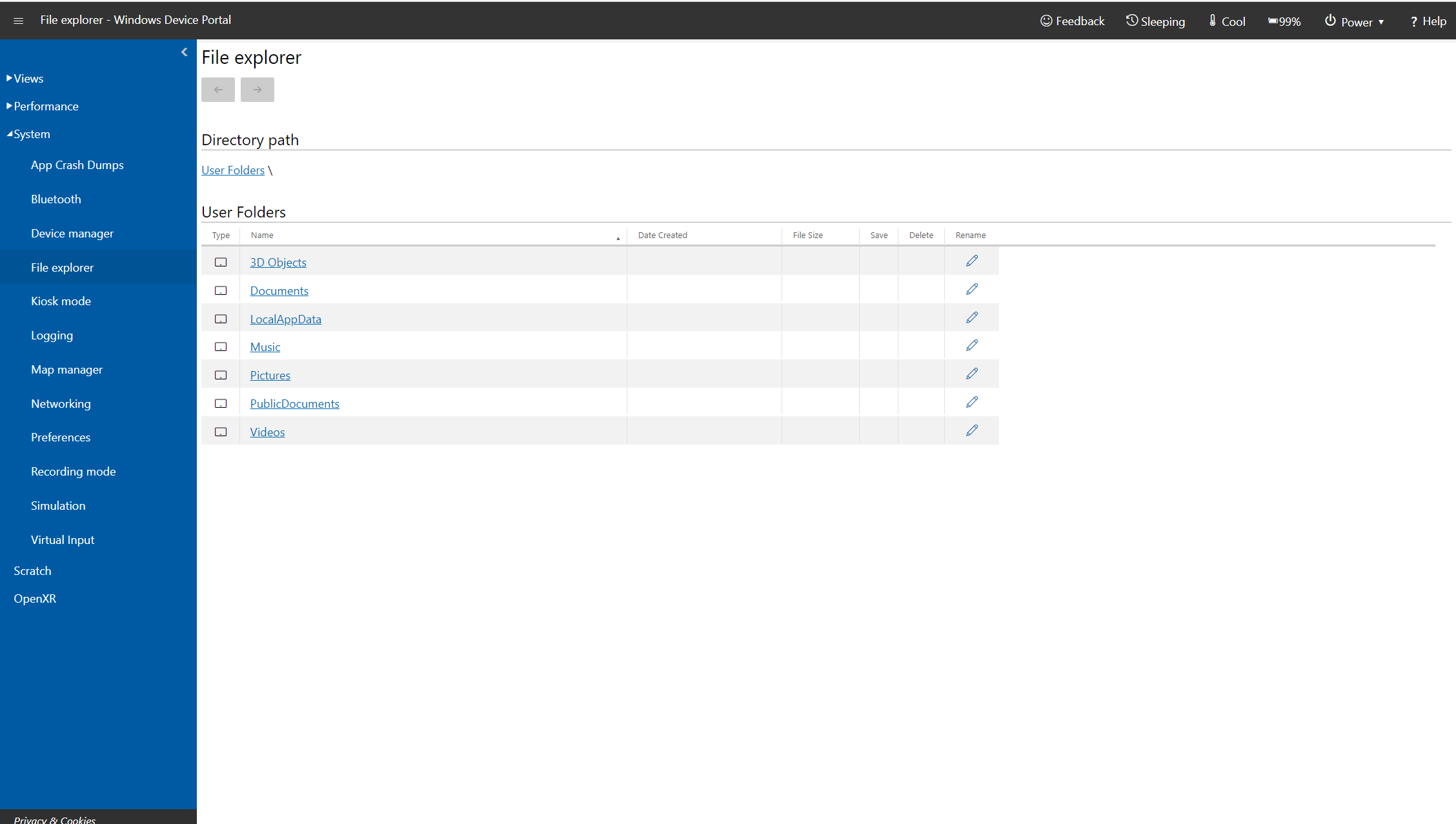This screenshot has height=824, width=1456.
Task: Navigate back using the left arrow button
Action: click(218, 90)
